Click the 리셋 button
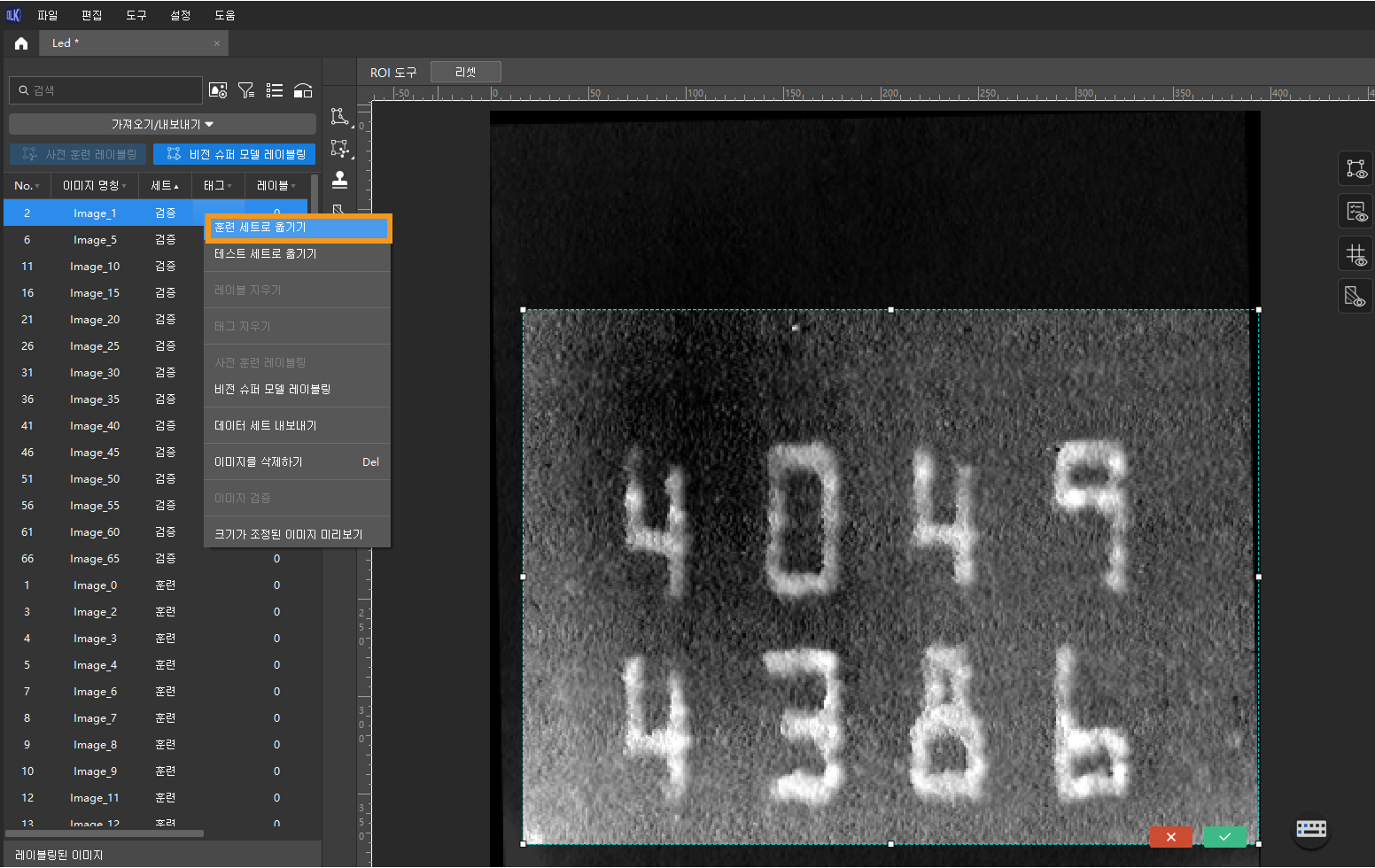This screenshot has width=1375, height=868. pos(465,72)
